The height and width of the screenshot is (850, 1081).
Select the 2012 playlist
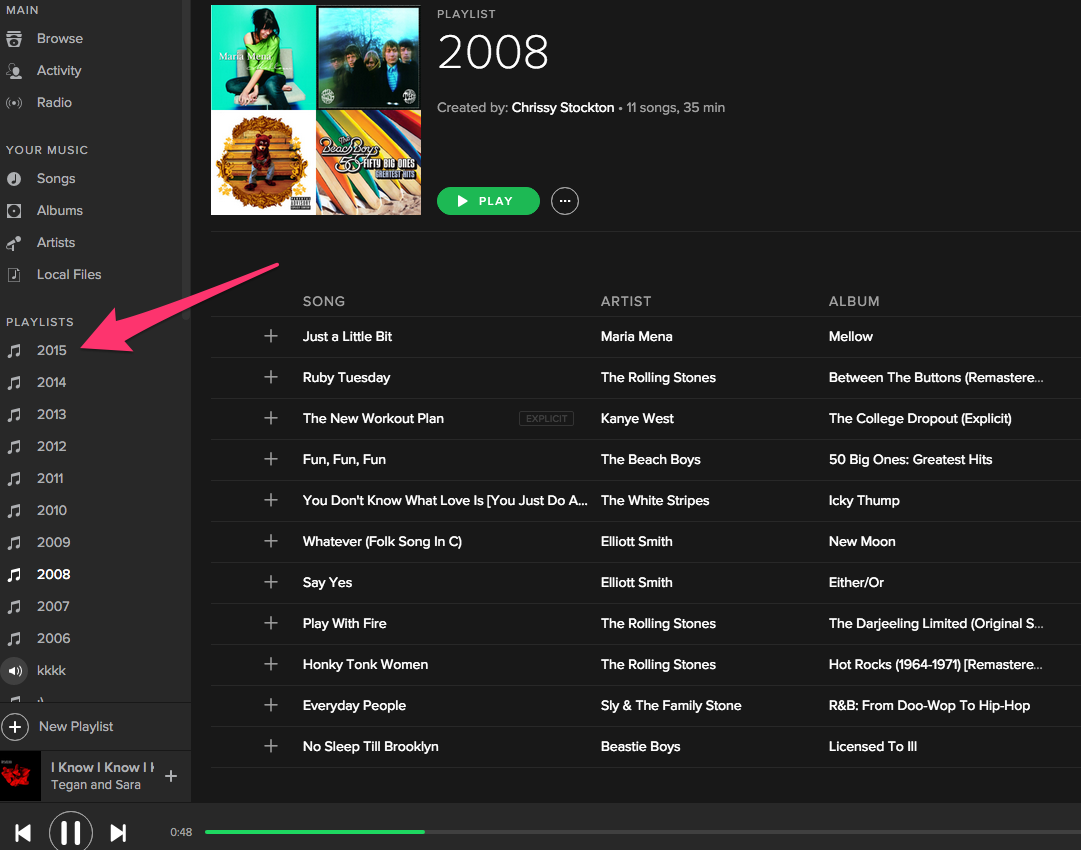coord(52,447)
